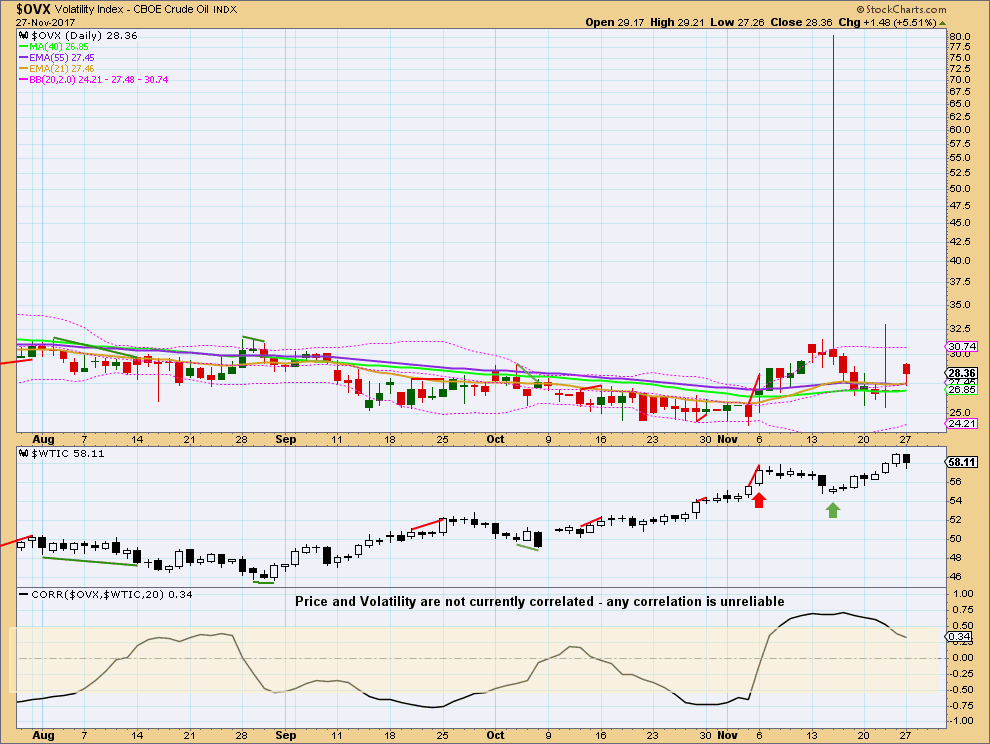Click the red up arrow on WTIC panel
The height and width of the screenshot is (744, 990).
coord(759,500)
